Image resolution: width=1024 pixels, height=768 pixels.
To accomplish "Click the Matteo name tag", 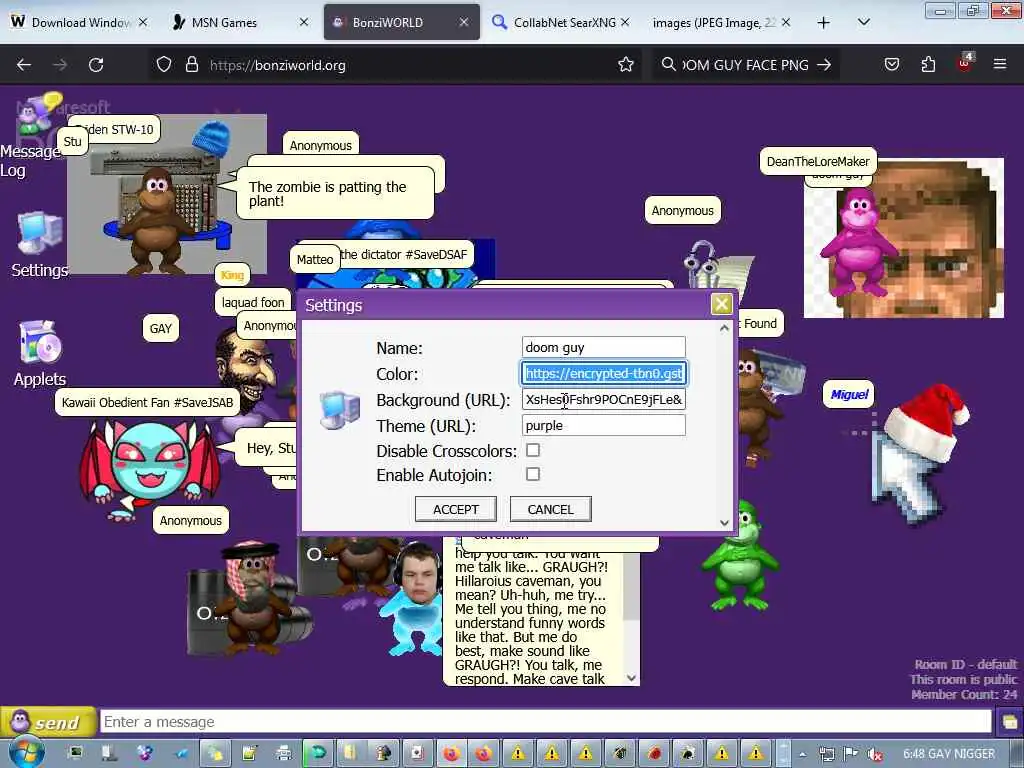I will pos(315,259).
